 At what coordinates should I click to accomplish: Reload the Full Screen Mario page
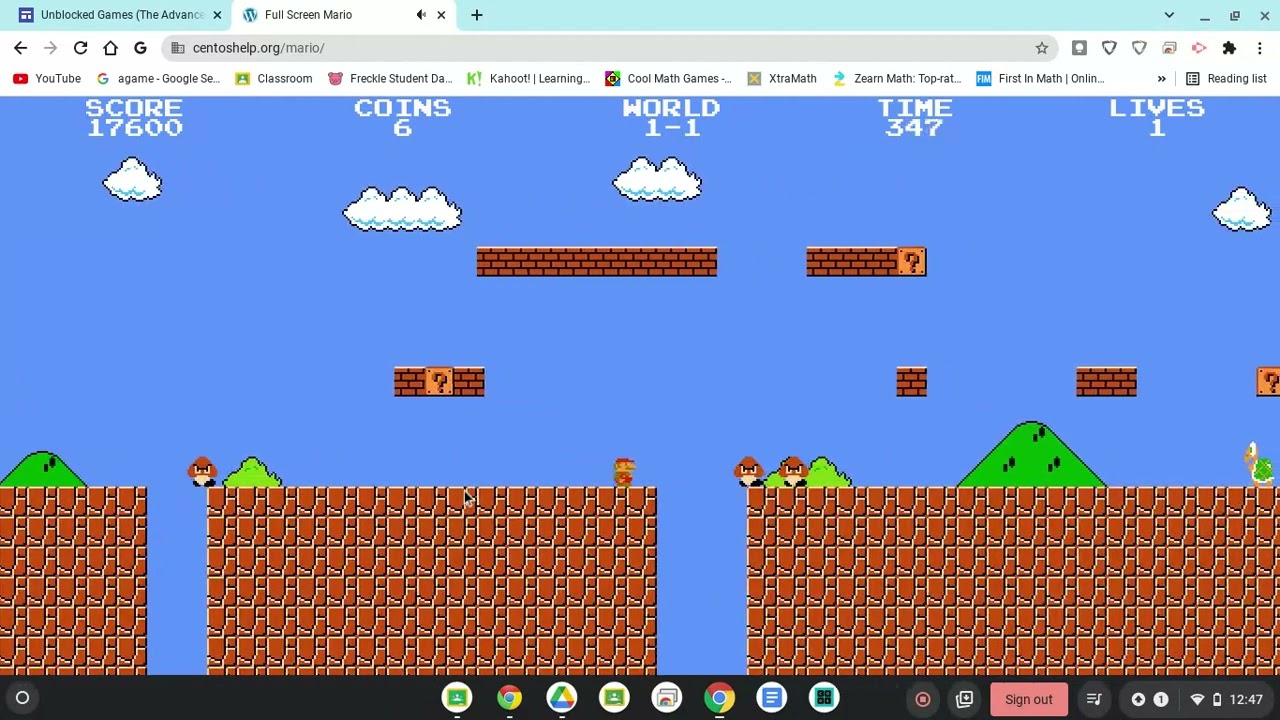click(80, 48)
